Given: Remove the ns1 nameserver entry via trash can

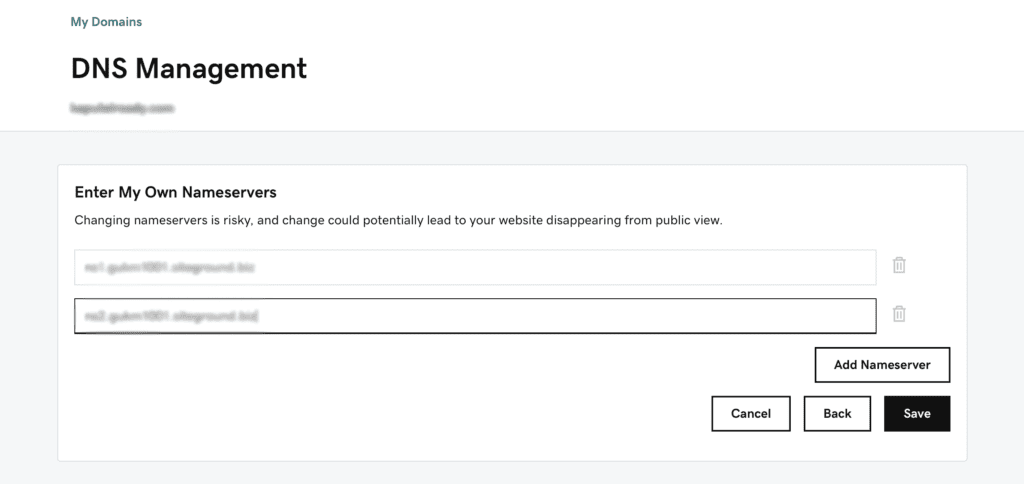Looking at the screenshot, I should pos(899,265).
